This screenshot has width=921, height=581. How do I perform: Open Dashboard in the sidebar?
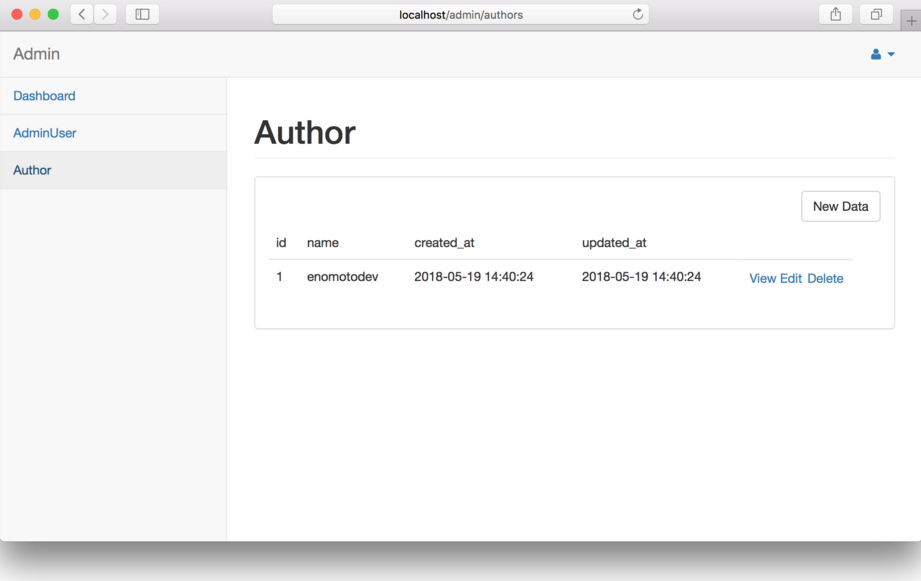[x=44, y=96]
